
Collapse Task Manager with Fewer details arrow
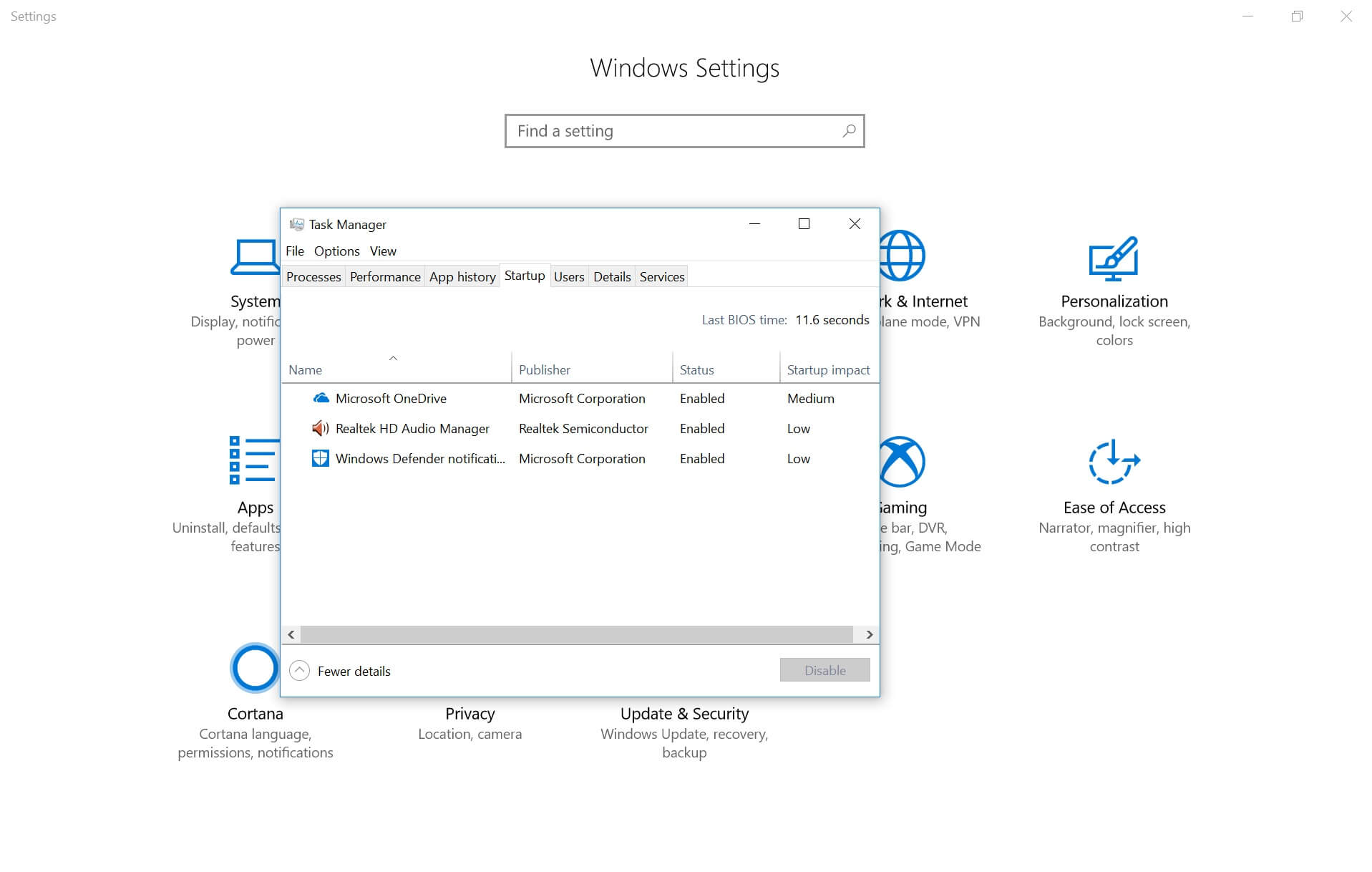click(299, 671)
